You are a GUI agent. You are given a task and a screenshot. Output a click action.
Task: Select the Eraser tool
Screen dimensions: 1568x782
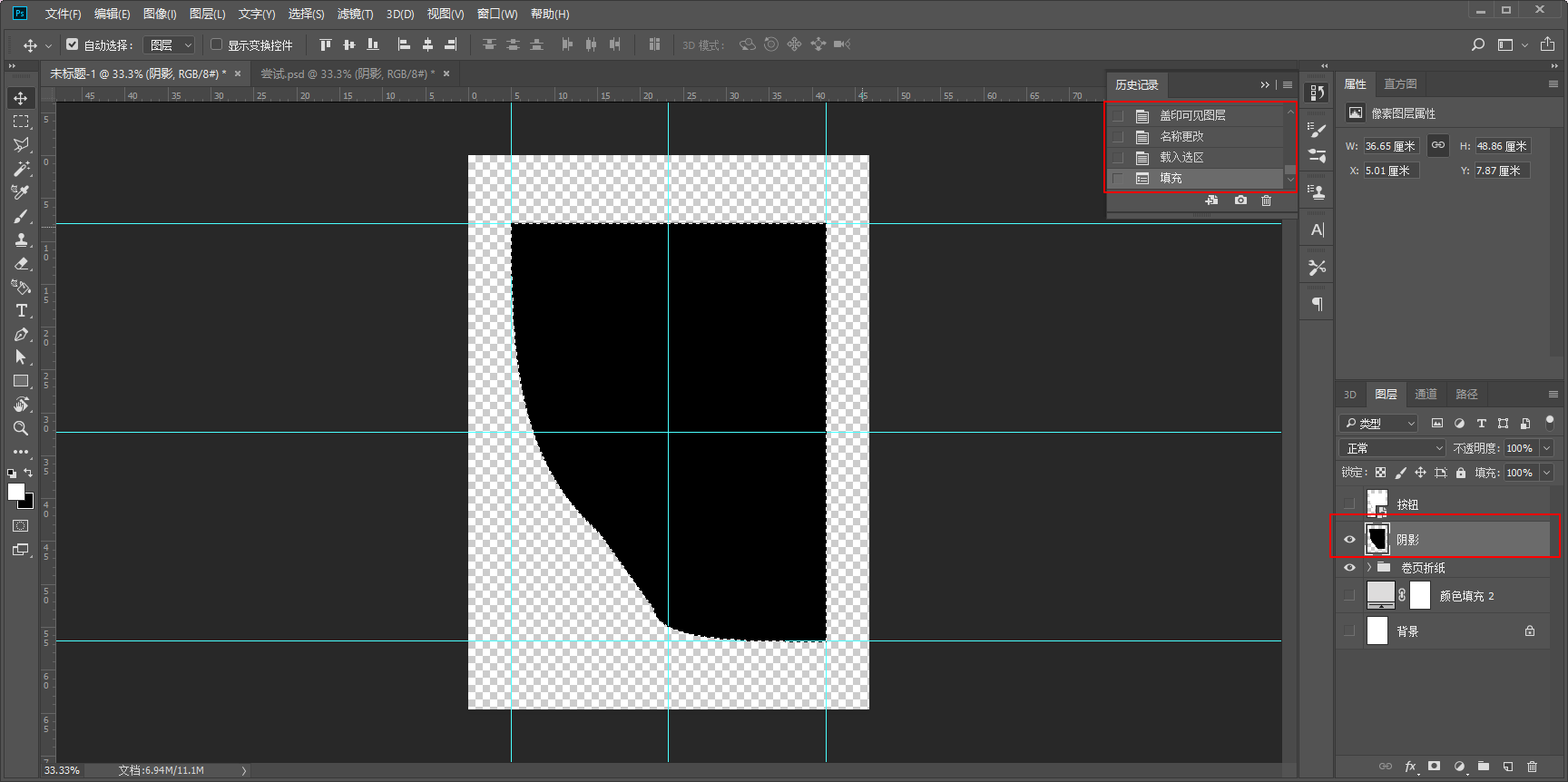(21, 264)
